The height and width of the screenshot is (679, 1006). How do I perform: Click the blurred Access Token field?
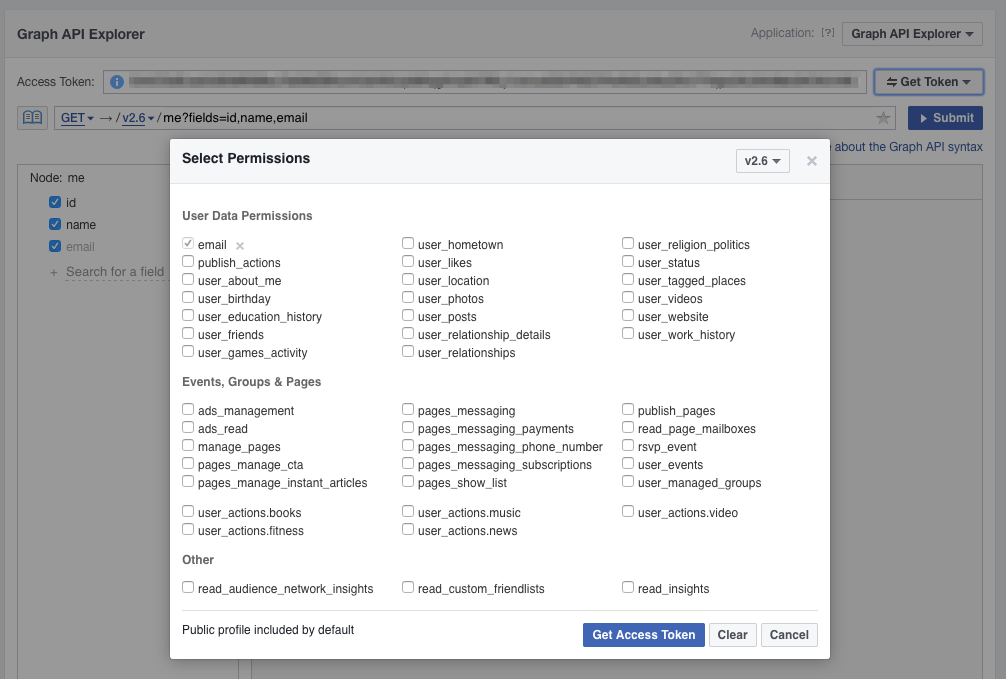click(x=484, y=82)
